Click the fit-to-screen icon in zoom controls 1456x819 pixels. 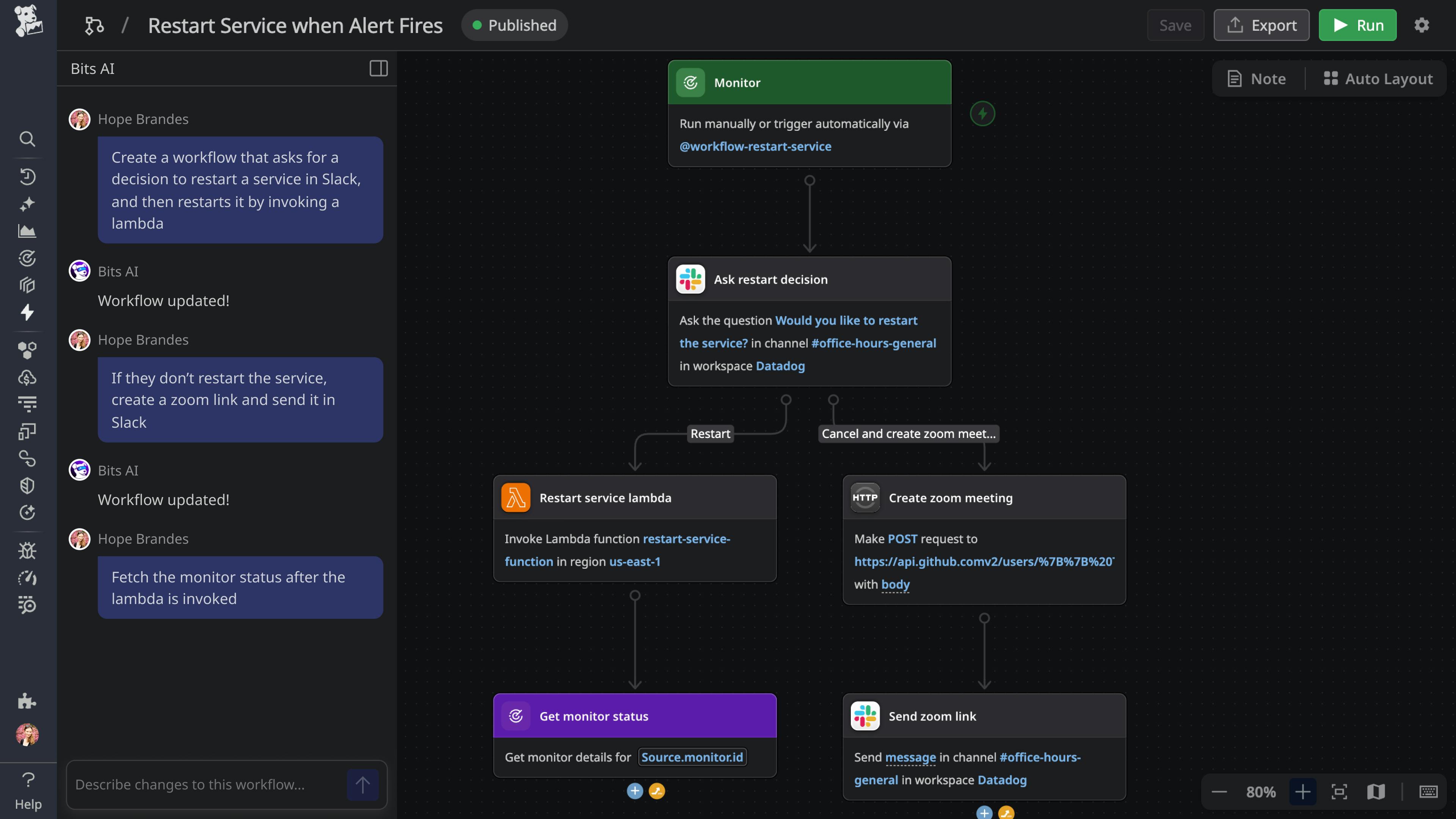click(x=1340, y=791)
